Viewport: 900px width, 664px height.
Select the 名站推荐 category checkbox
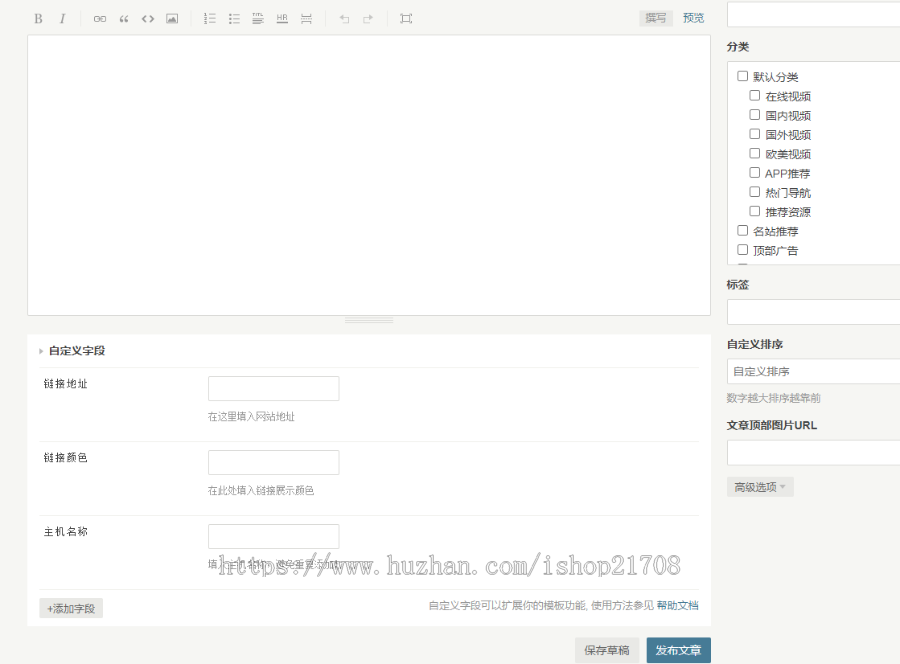(743, 231)
